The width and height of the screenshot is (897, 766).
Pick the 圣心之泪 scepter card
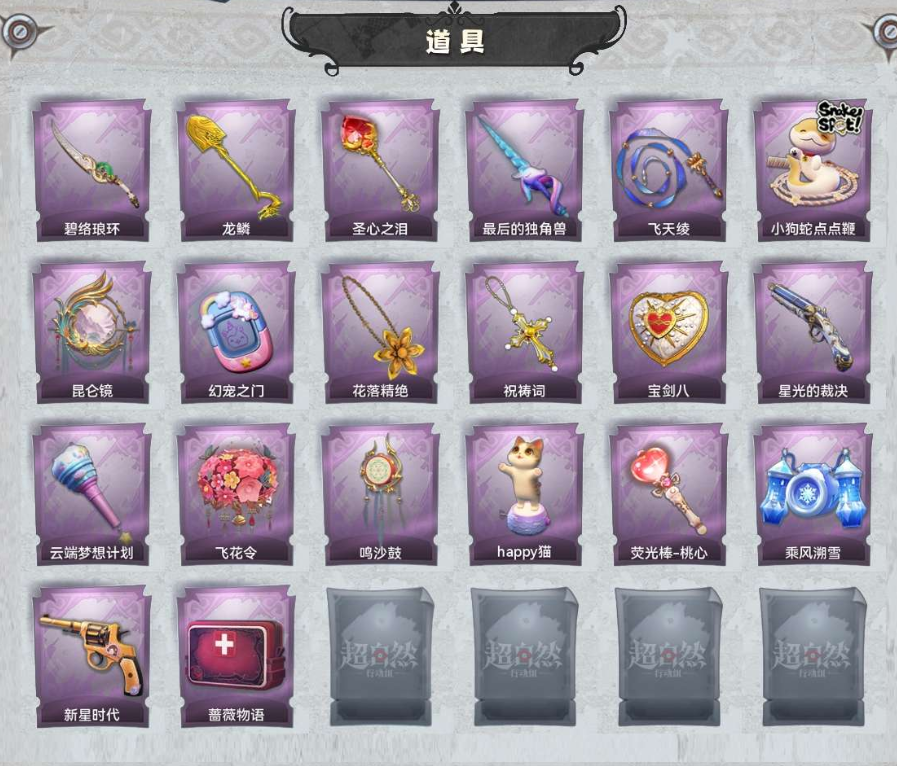380,170
